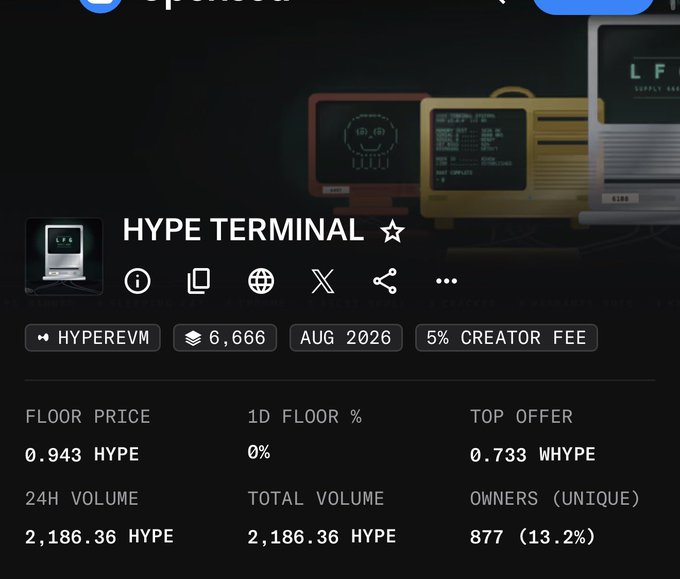Click the 1D FLOOR % label
Viewport: 680px width, 579px height.
304,417
